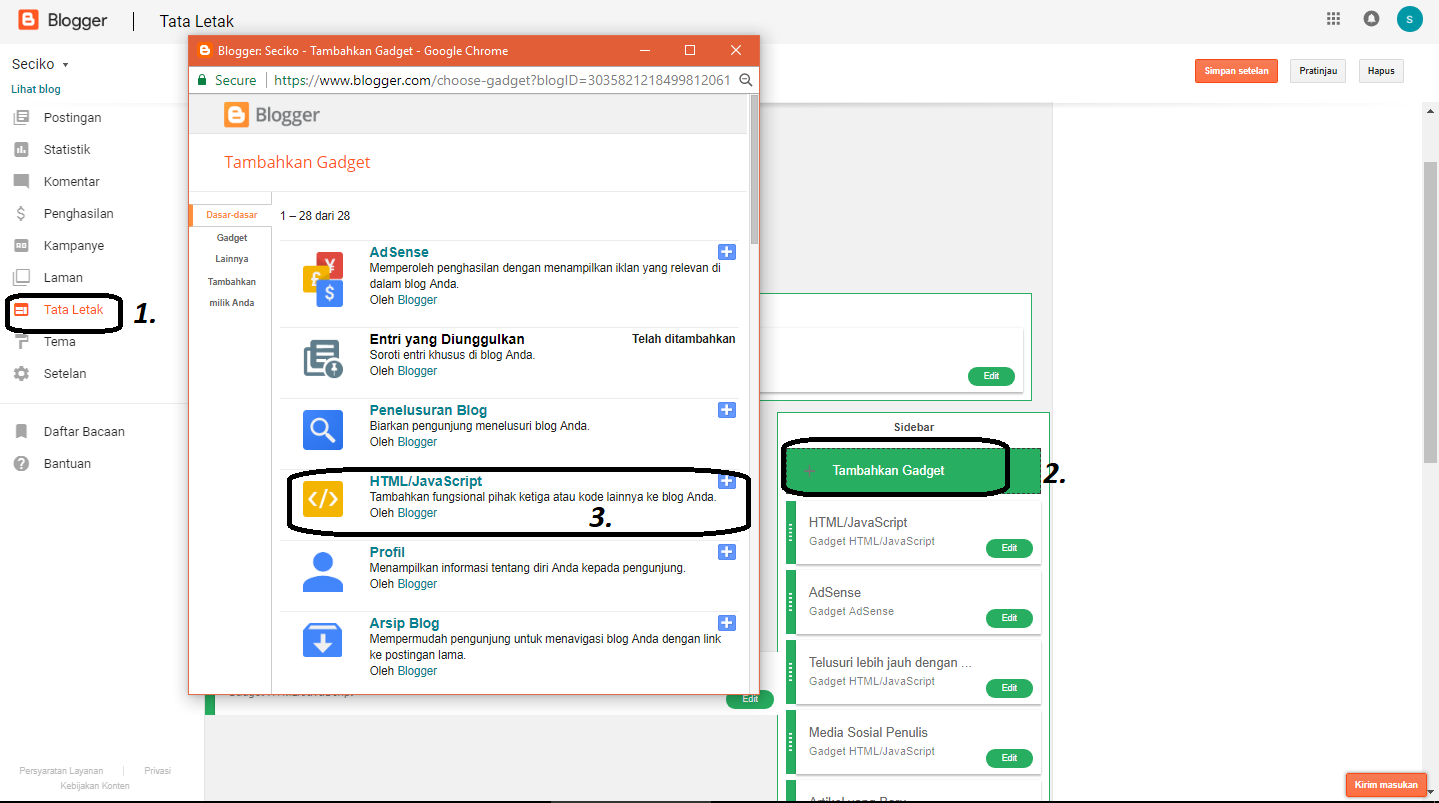Click the Entri yang Diunggulkan icon
The height and width of the screenshot is (803, 1439).
coord(323,358)
